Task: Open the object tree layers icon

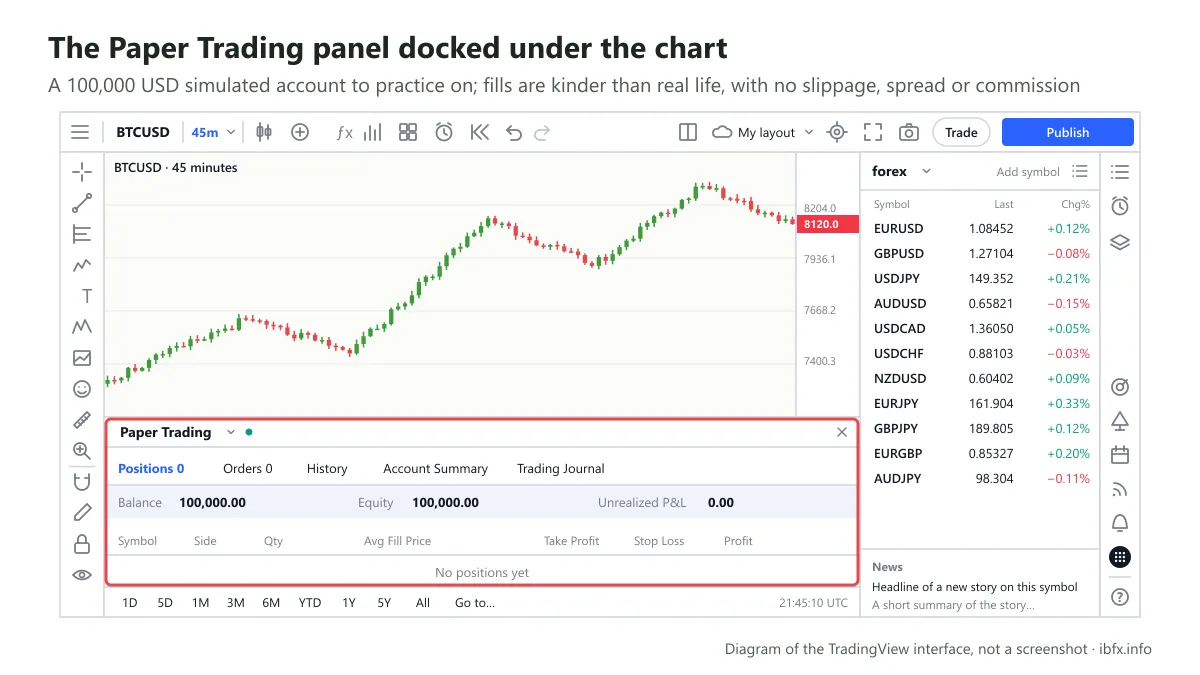Action: (x=1120, y=242)
